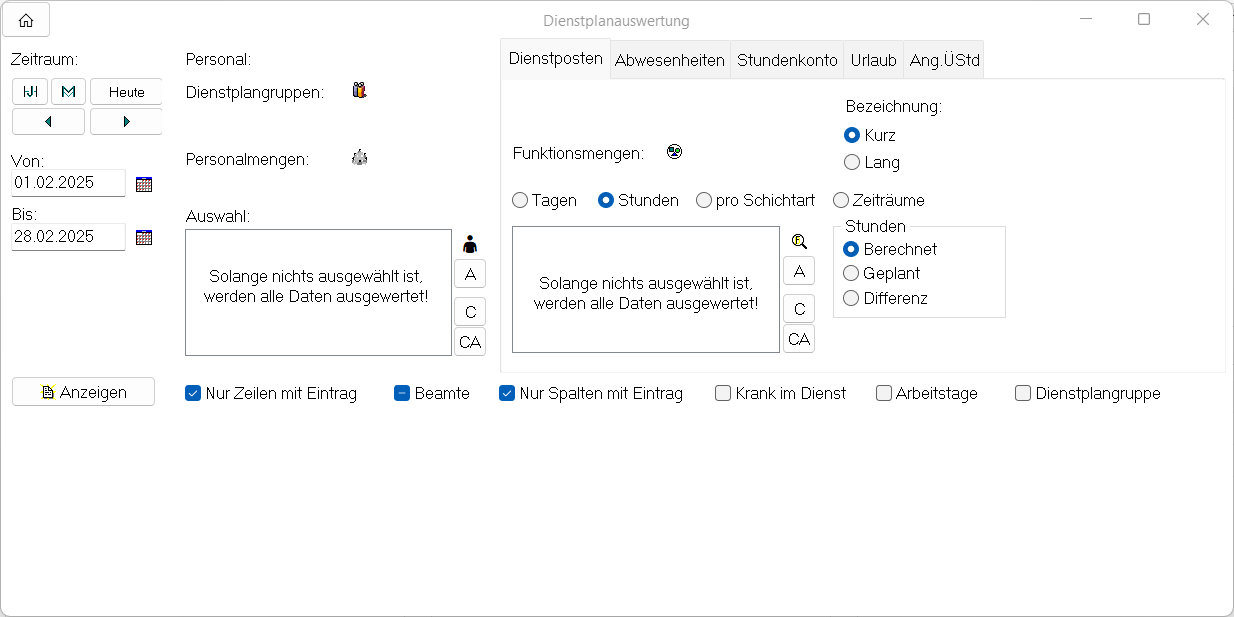Open the Dienstplangruppen selection icon
The height and width of the screenshot is (617, 1234).
(x=359, y=91)
